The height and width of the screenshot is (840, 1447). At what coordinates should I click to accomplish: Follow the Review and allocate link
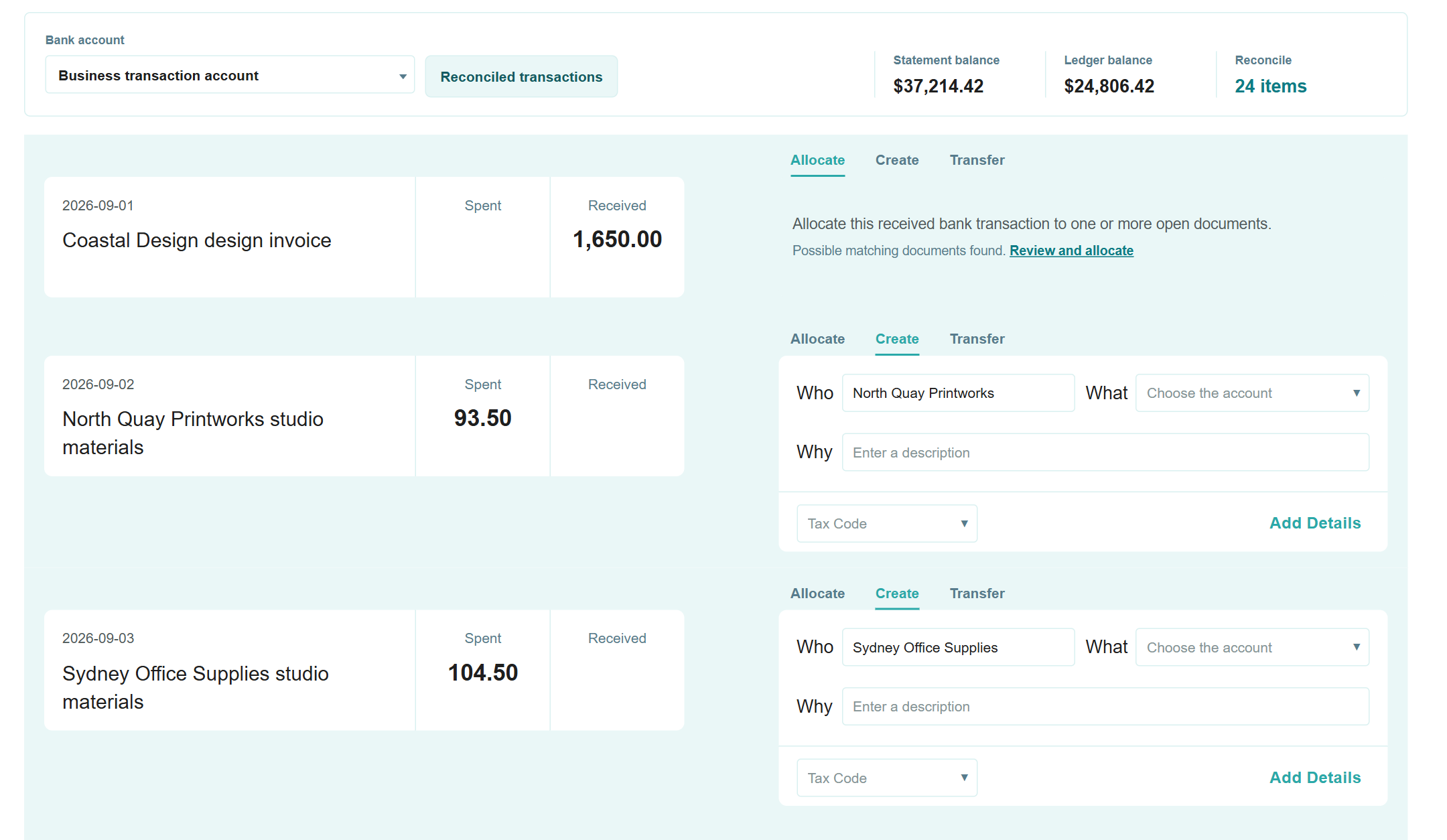tap(1071, 251)
